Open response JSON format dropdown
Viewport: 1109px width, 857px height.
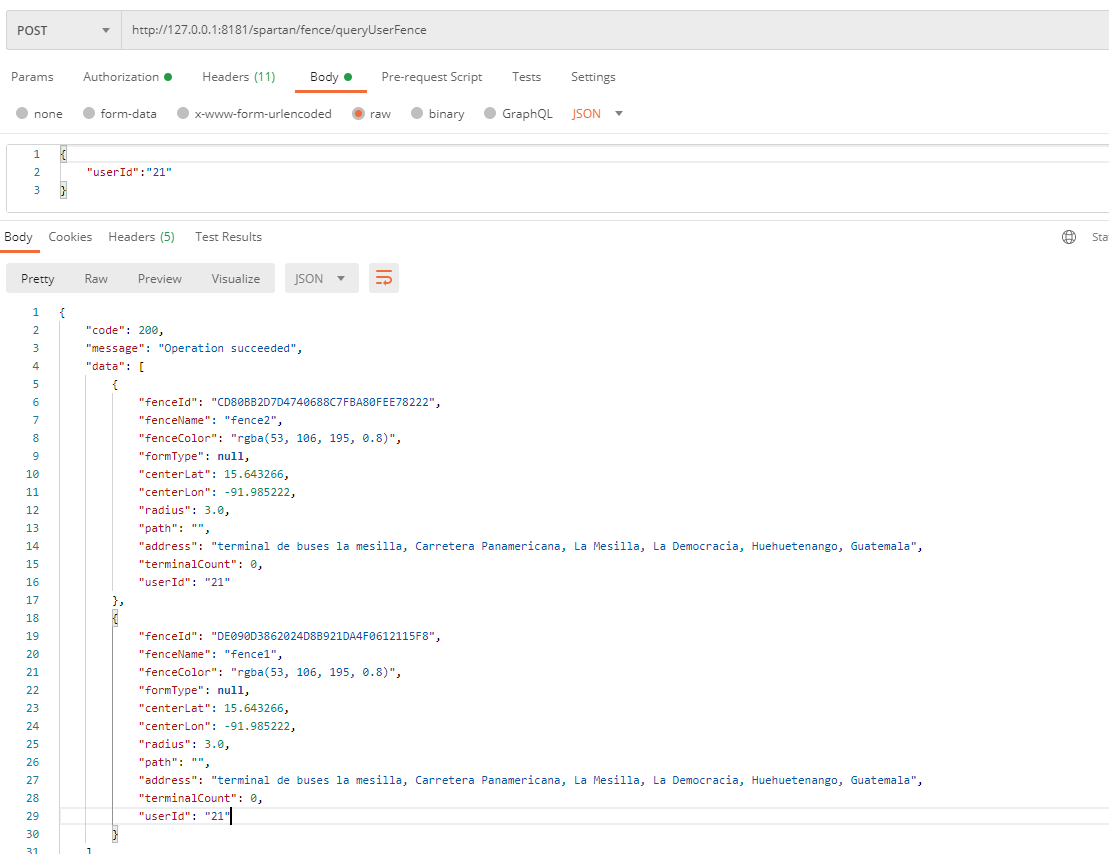[x=321, y=279]
